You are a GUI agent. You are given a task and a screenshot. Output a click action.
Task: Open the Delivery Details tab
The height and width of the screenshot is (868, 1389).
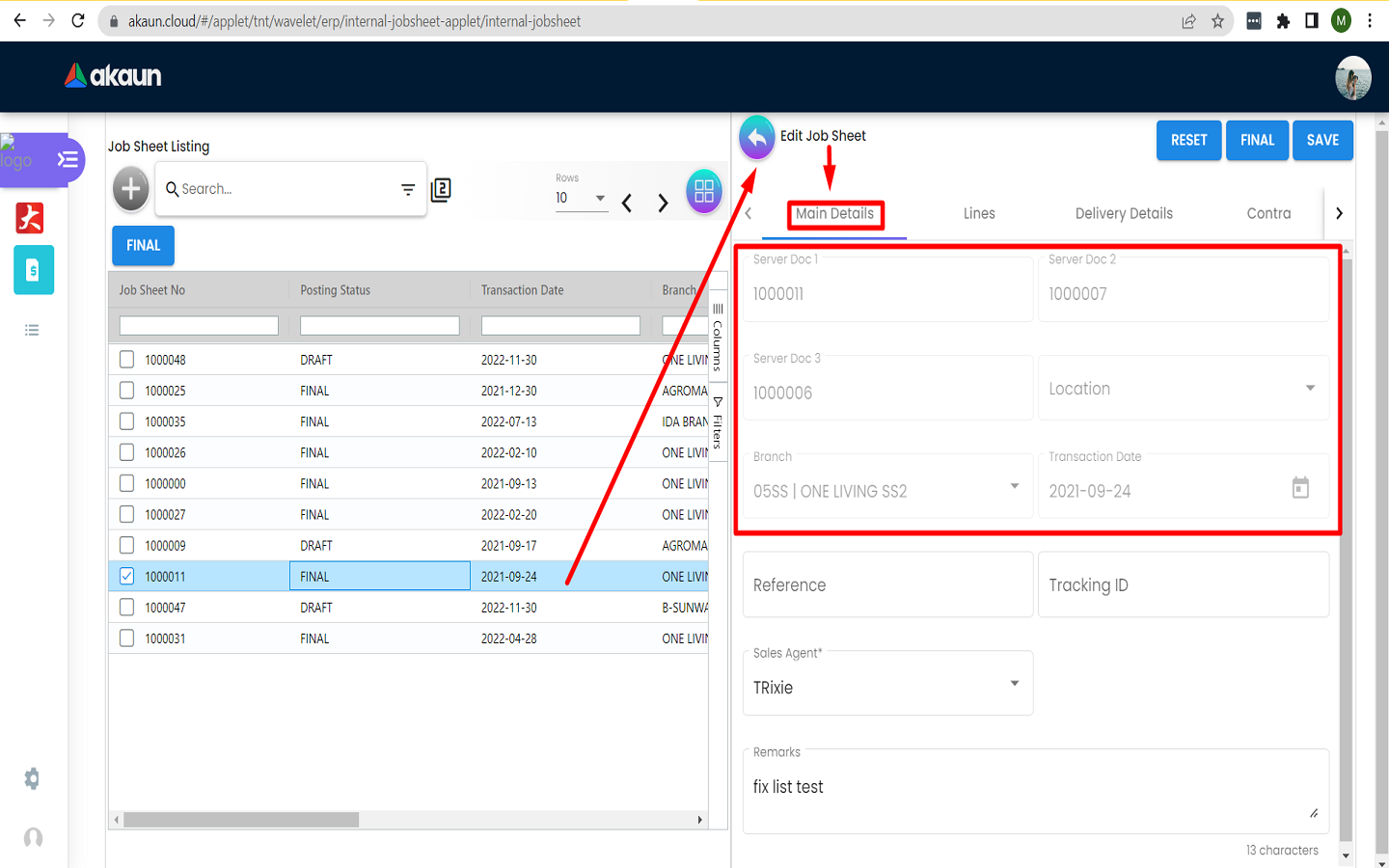tap(1124, 214)
